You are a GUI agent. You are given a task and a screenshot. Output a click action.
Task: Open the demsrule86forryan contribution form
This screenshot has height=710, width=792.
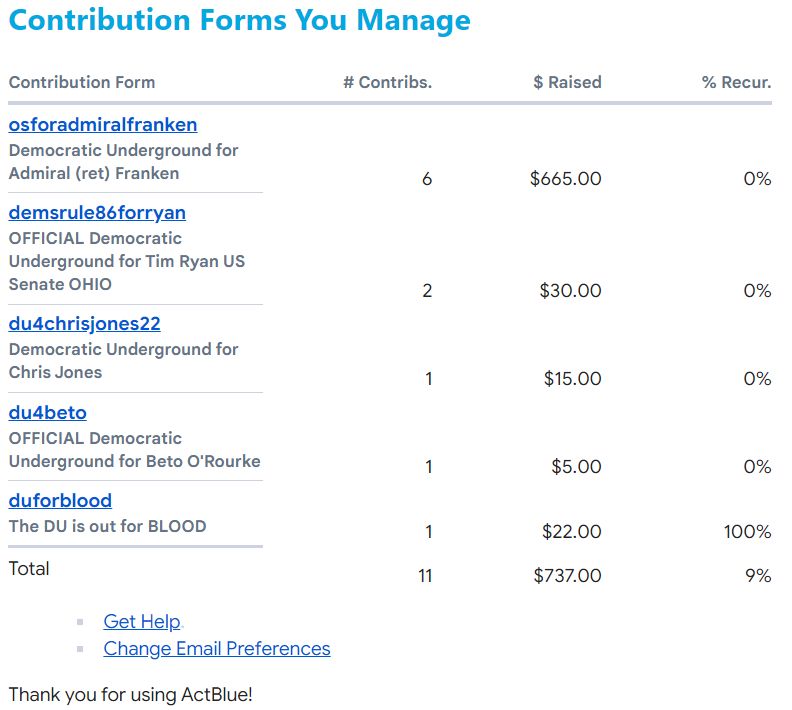[97, 213]
